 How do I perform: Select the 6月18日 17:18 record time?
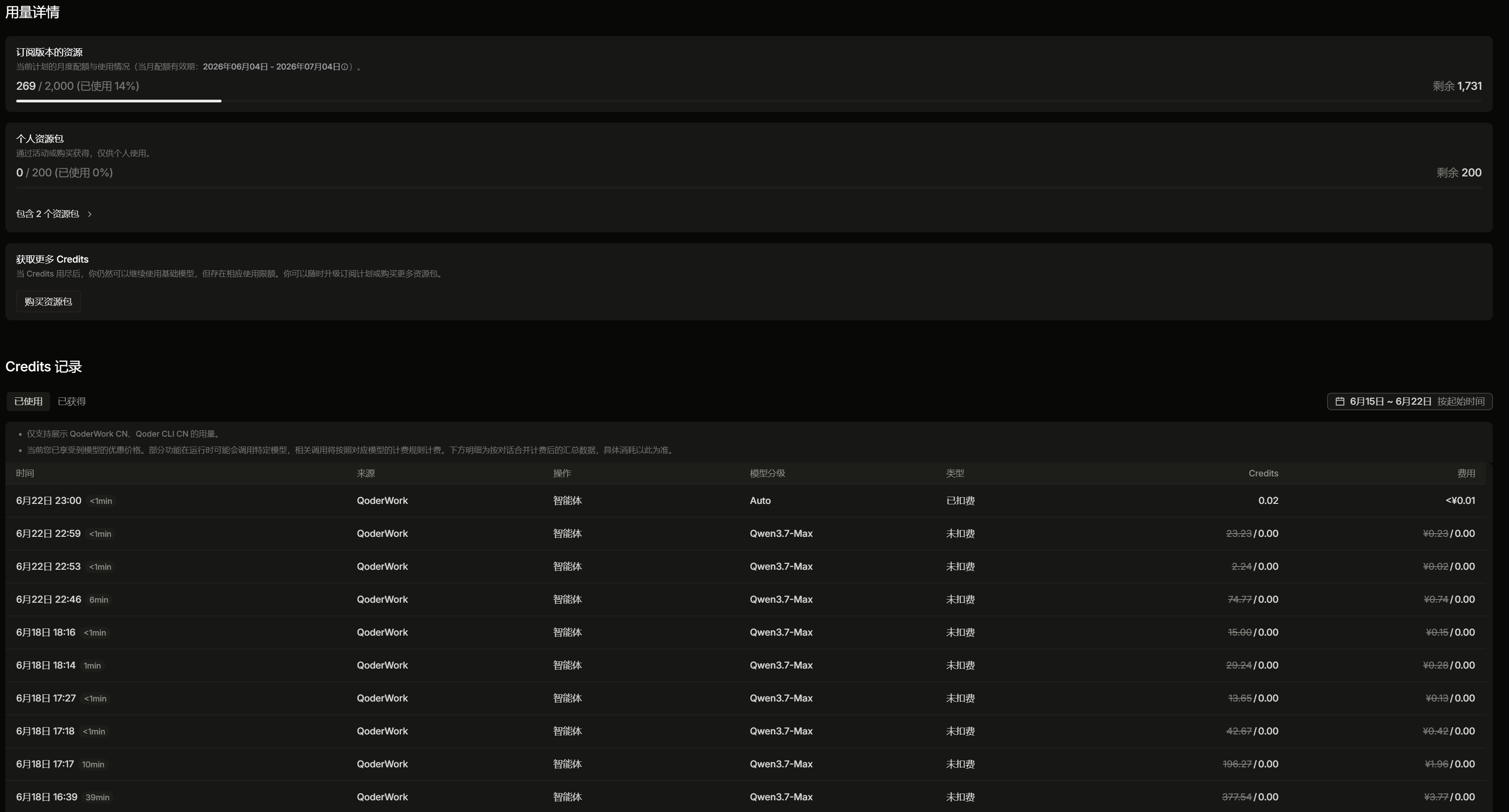click(45, 731)
